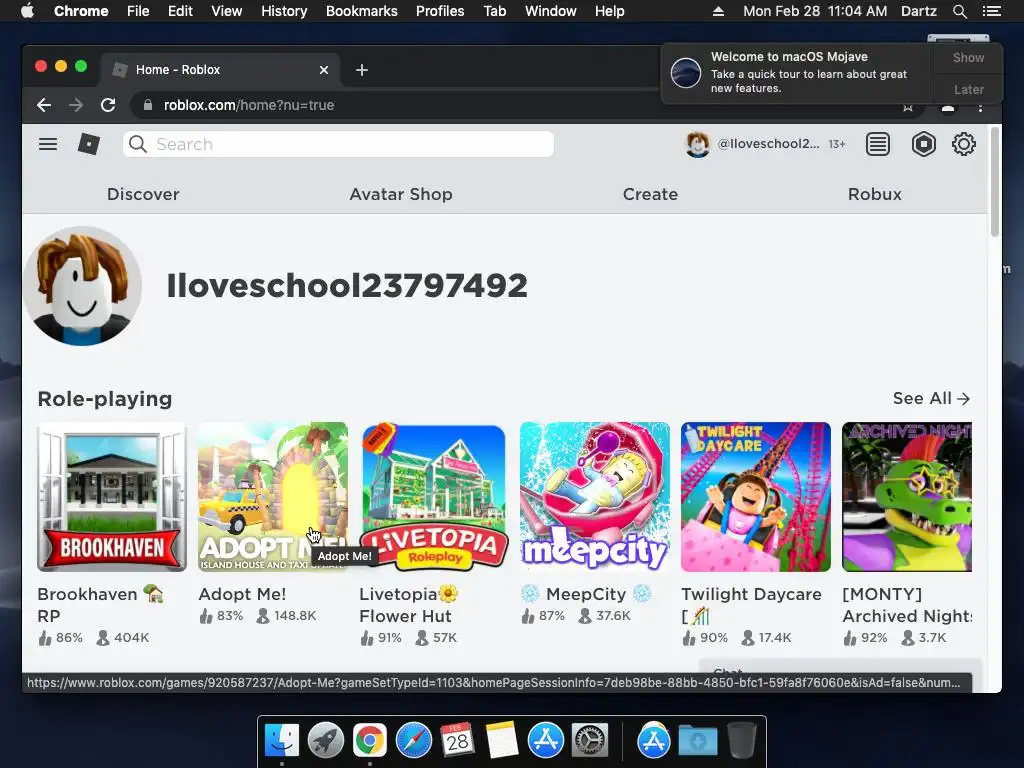Click the page vertical scrollbar
The width and height of the screenshot is (1024, 768).
pyautogui.click(x=995, y=182)
